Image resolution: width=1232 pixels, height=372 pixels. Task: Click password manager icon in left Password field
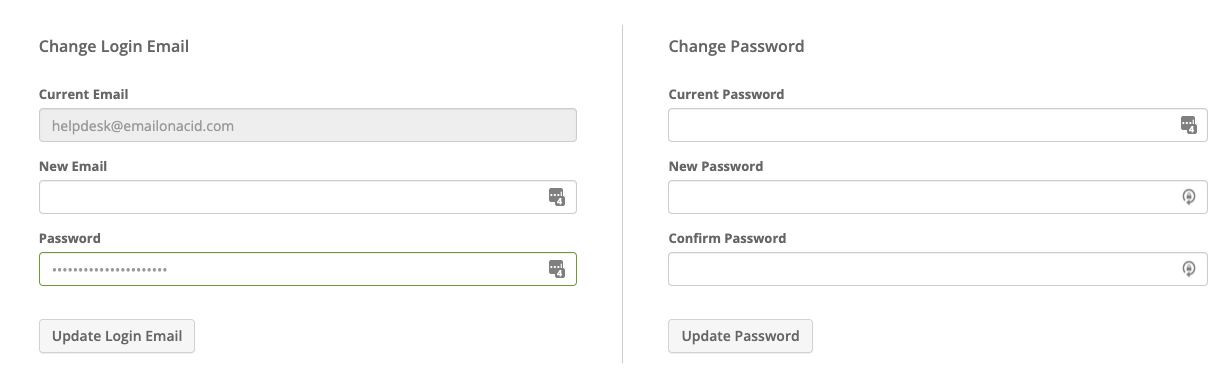pyautogui.click(x=557, y=269)
